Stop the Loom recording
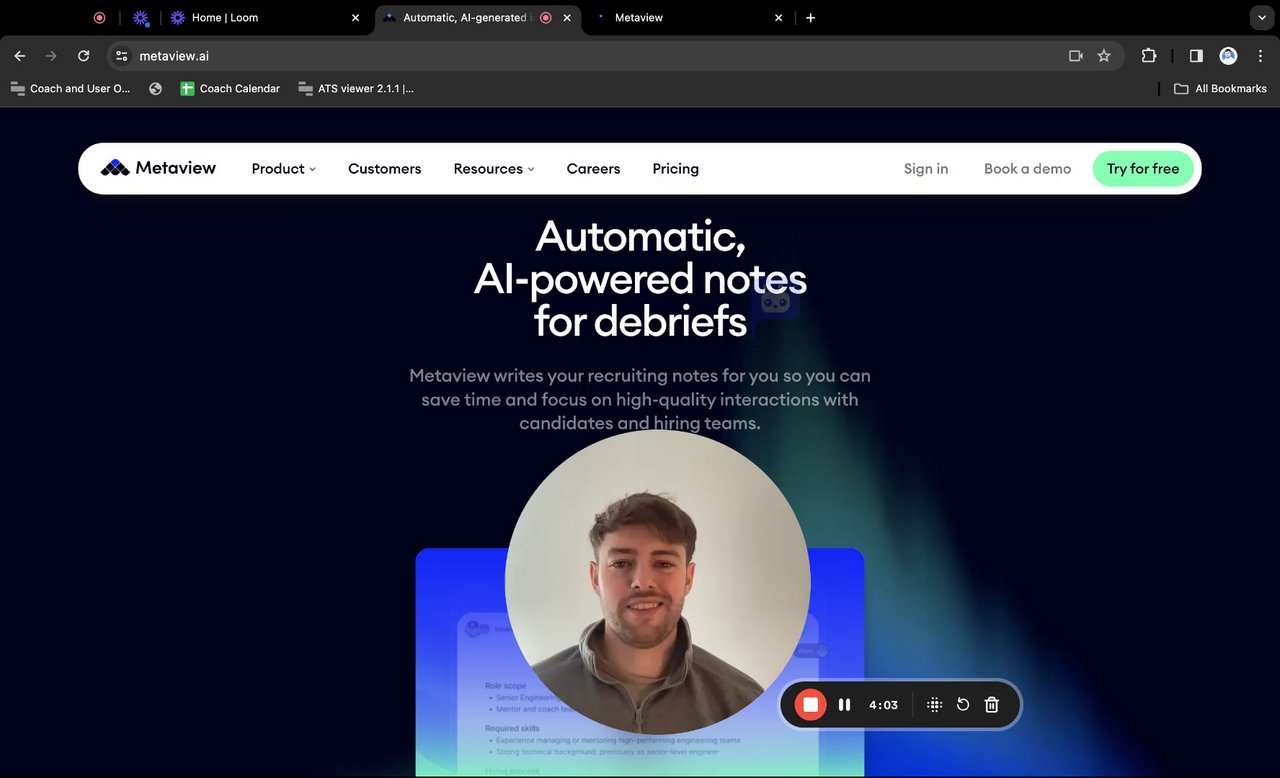 point(811,705)
